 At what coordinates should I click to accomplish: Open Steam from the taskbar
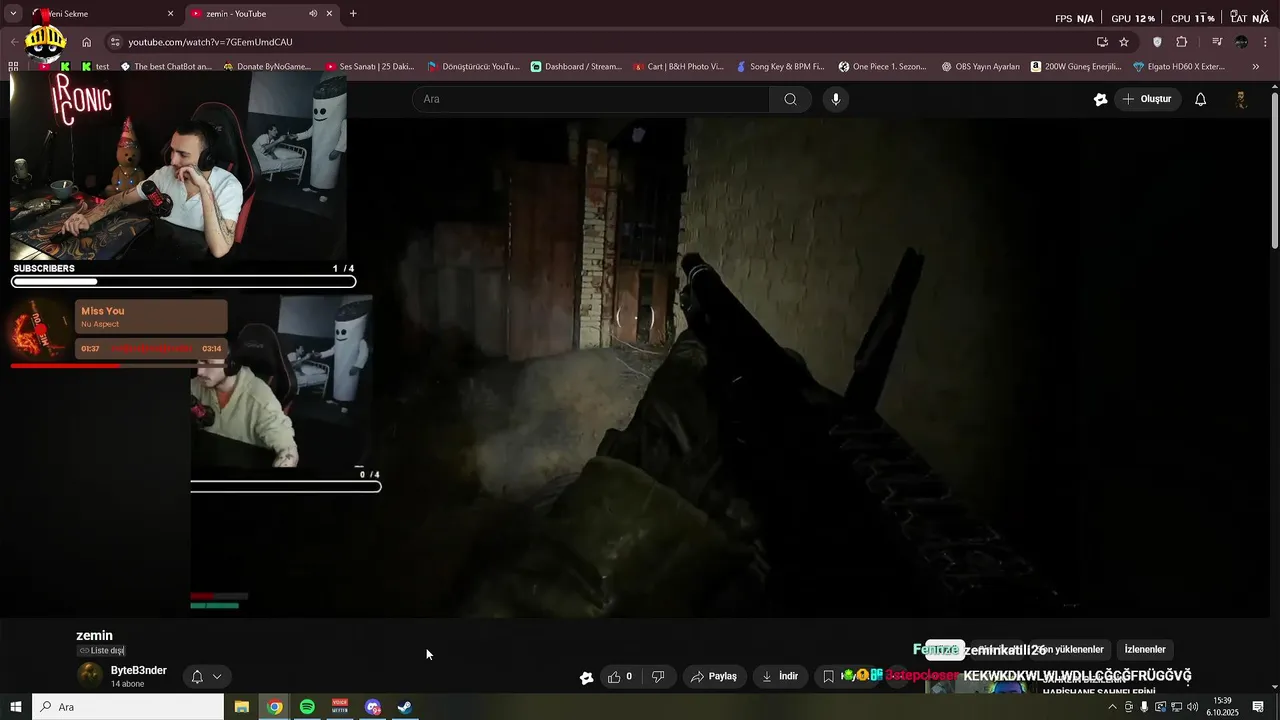coord(405,707)
